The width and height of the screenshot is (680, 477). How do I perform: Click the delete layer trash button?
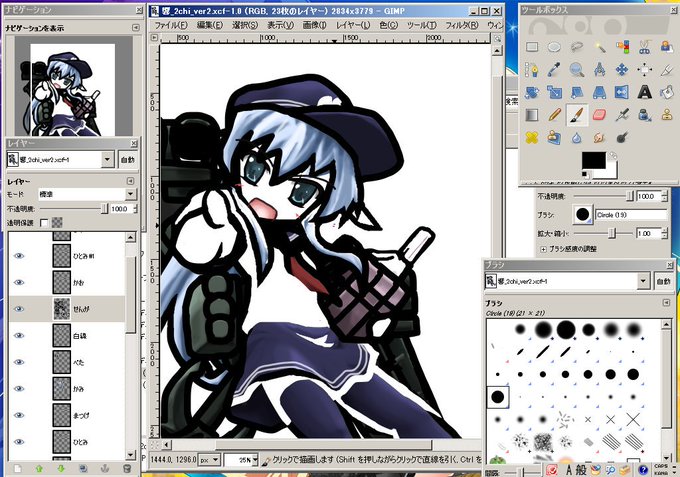tap(127, 469)
